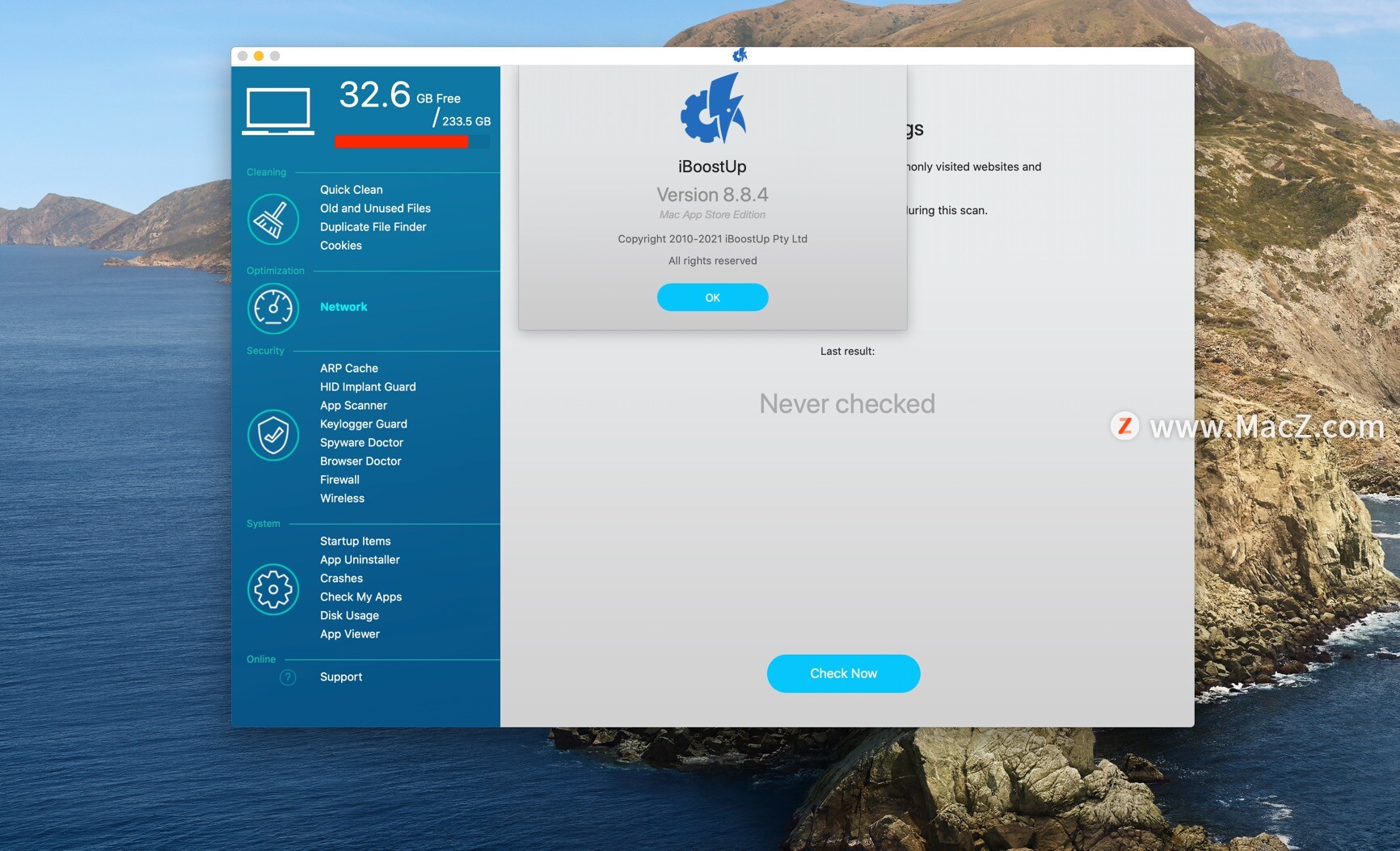Viewport: 1400px width, 851px height.
Task: Click the System section header
Action: pyautogui.click(x=263, y=524)
